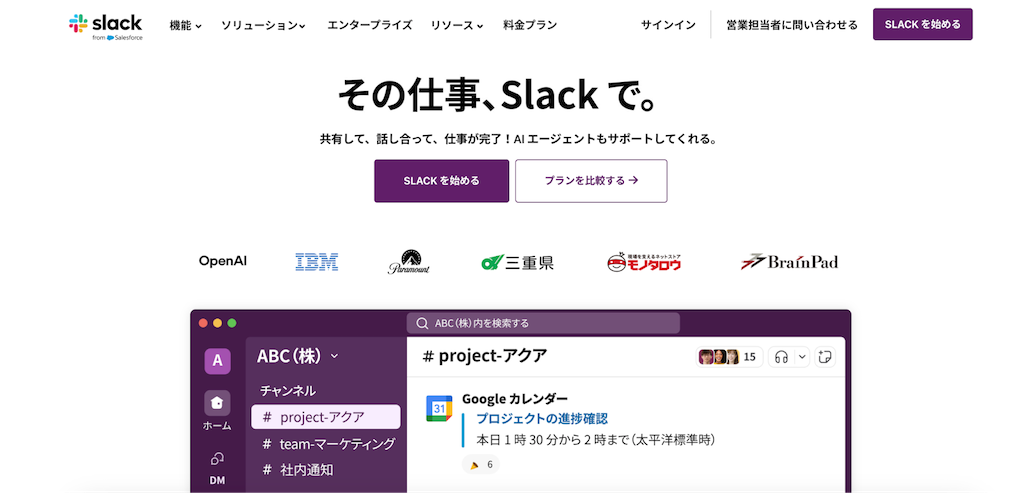This screenshot has width=1024, height=493.
Task: Click the モノタロウ logo
Action: [644, 262]
